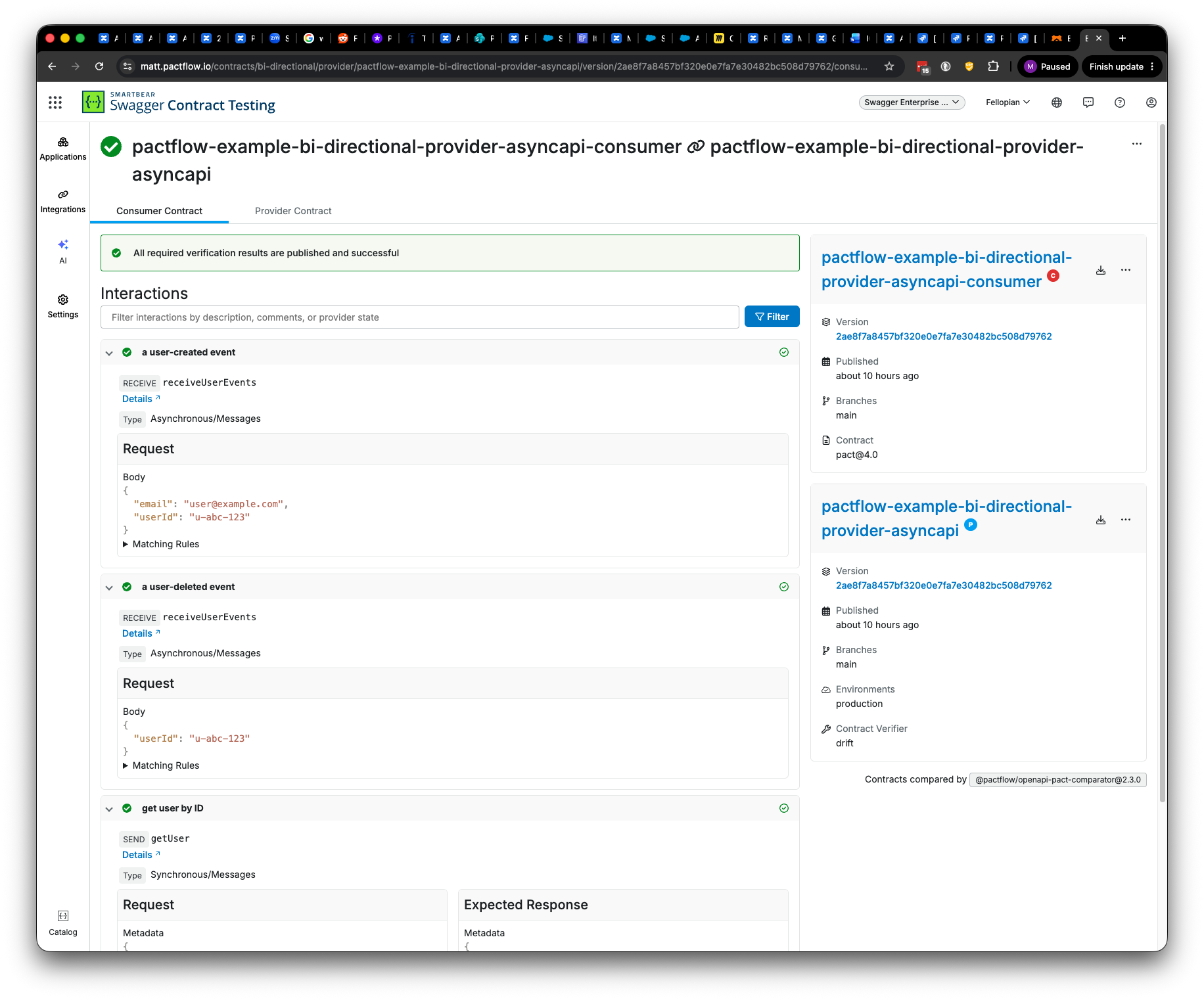This screenshot has width=1204, height=1000.
Task: Open the consumer application title link
Action: 946,269
